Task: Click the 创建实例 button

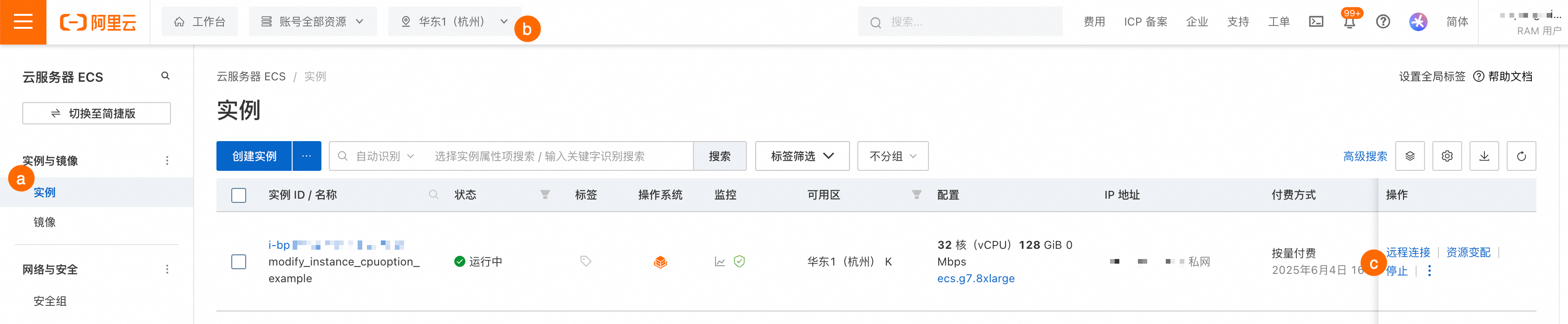Action: (254, 156)
